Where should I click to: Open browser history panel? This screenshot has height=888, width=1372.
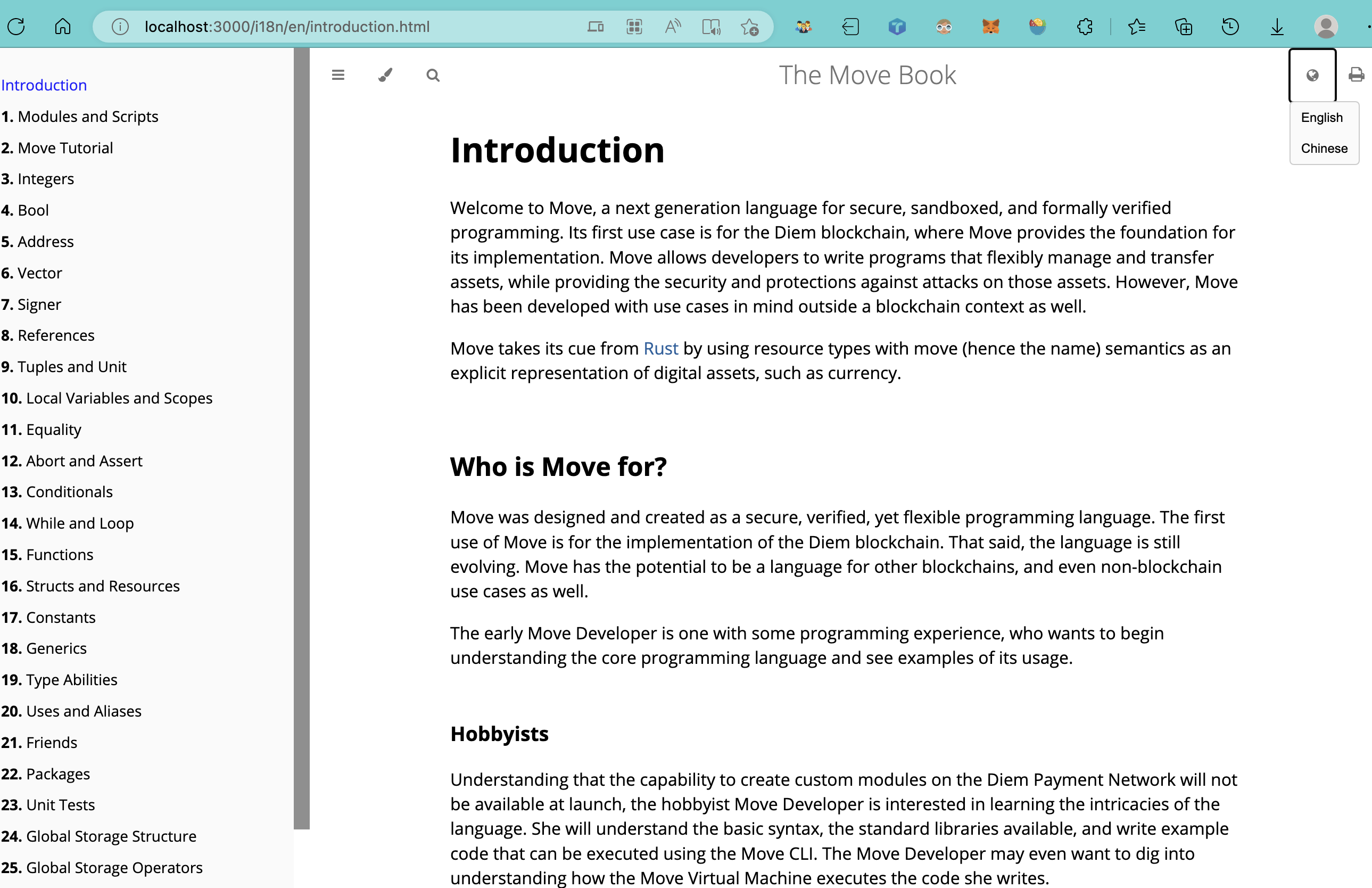[1229, 27]
